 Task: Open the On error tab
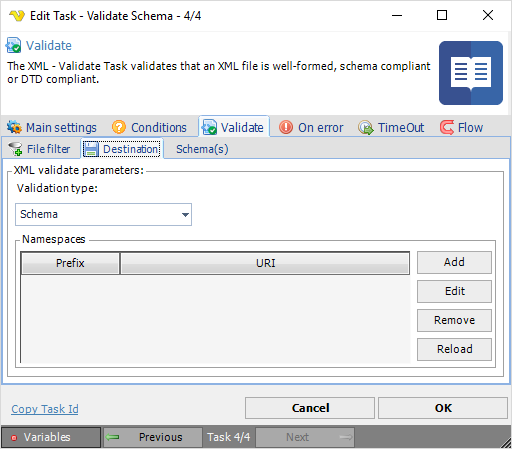point(311,127)
